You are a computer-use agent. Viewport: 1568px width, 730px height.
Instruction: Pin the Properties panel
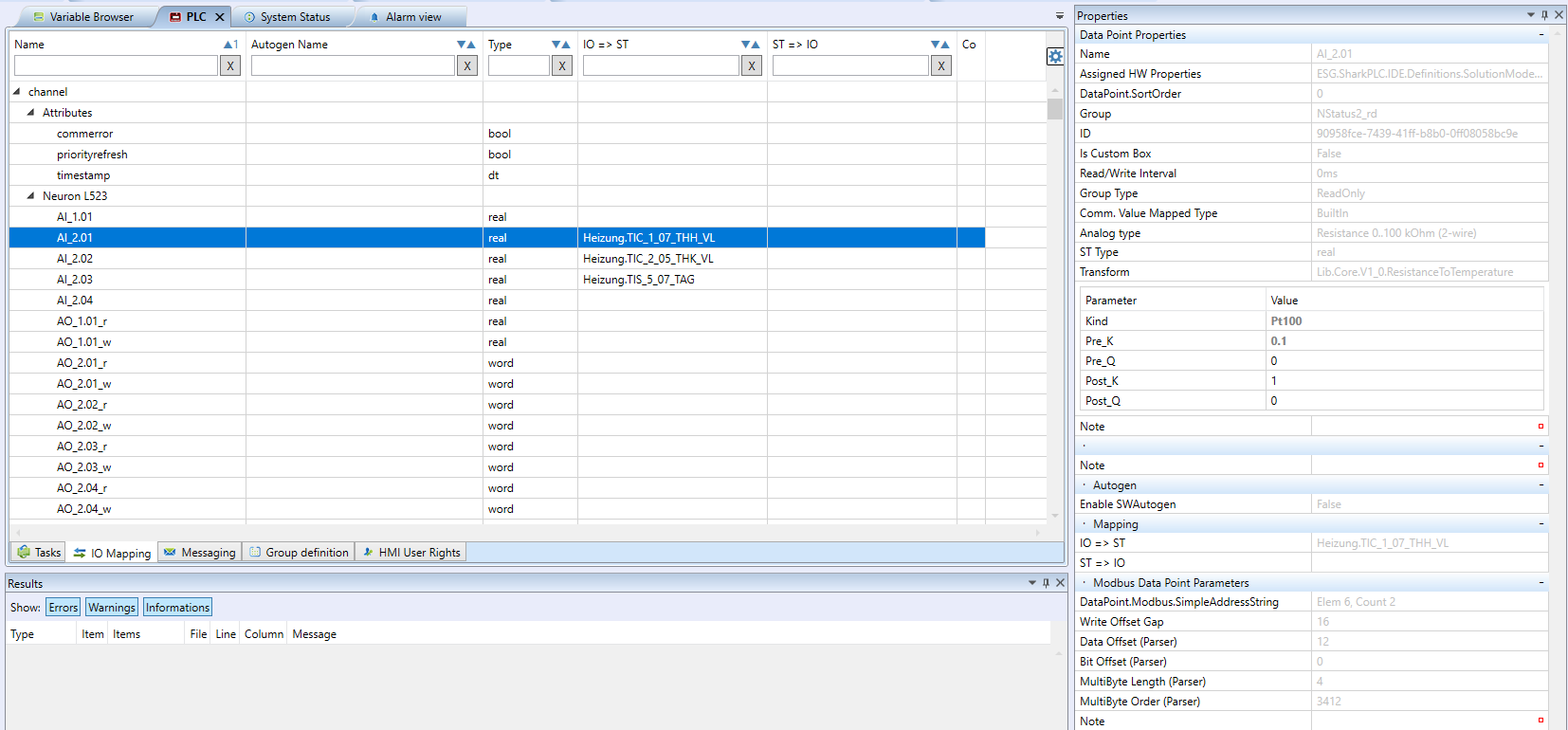click(1544, 15)
